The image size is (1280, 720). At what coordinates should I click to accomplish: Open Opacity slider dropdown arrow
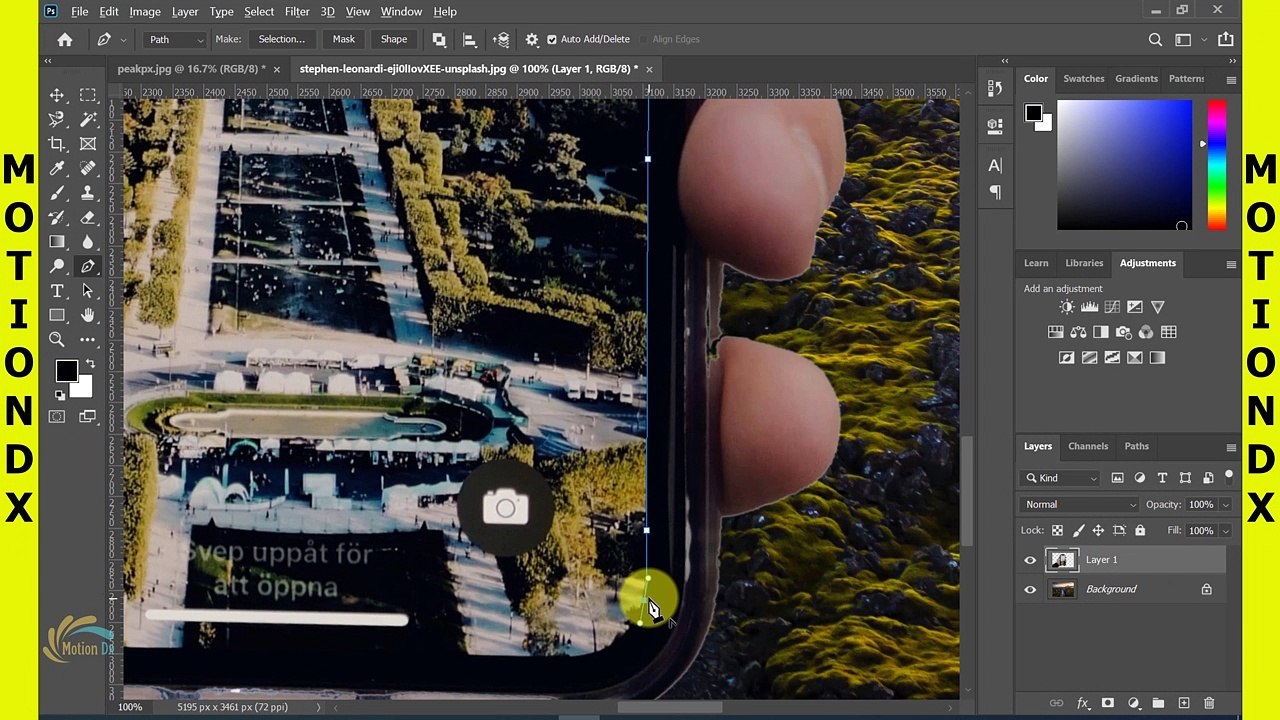point(1226,505)
